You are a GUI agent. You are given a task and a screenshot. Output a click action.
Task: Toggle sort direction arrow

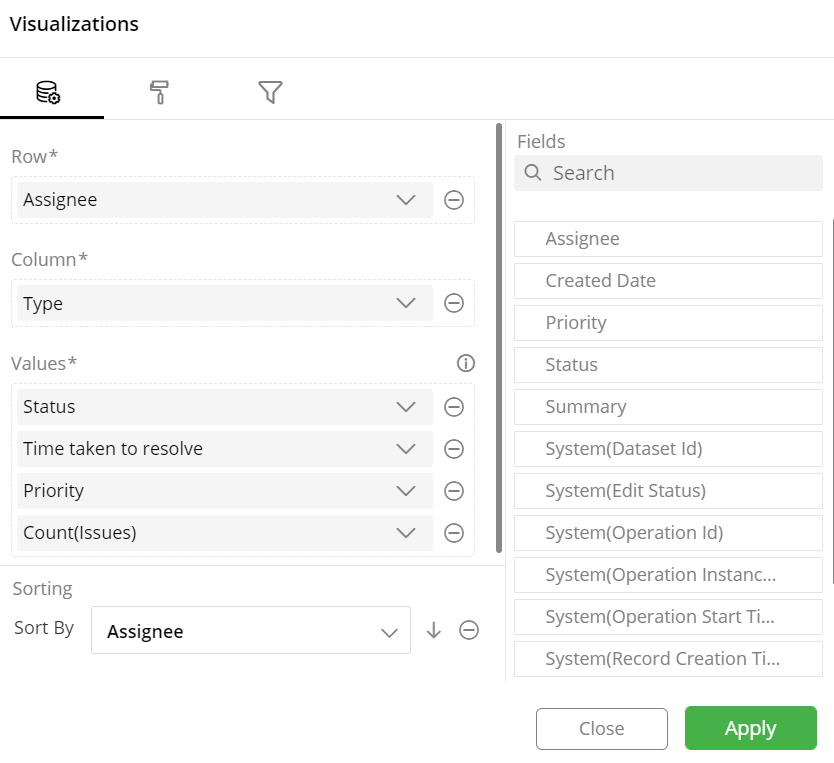434,630
